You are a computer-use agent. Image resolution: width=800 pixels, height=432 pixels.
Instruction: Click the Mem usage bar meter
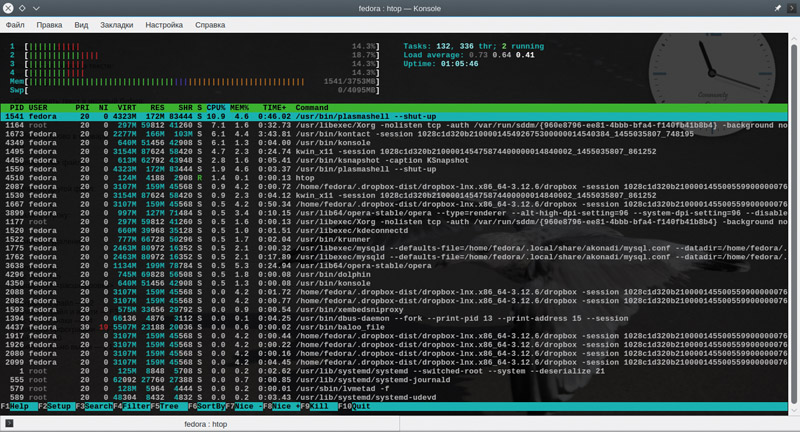tap(194, 82)
